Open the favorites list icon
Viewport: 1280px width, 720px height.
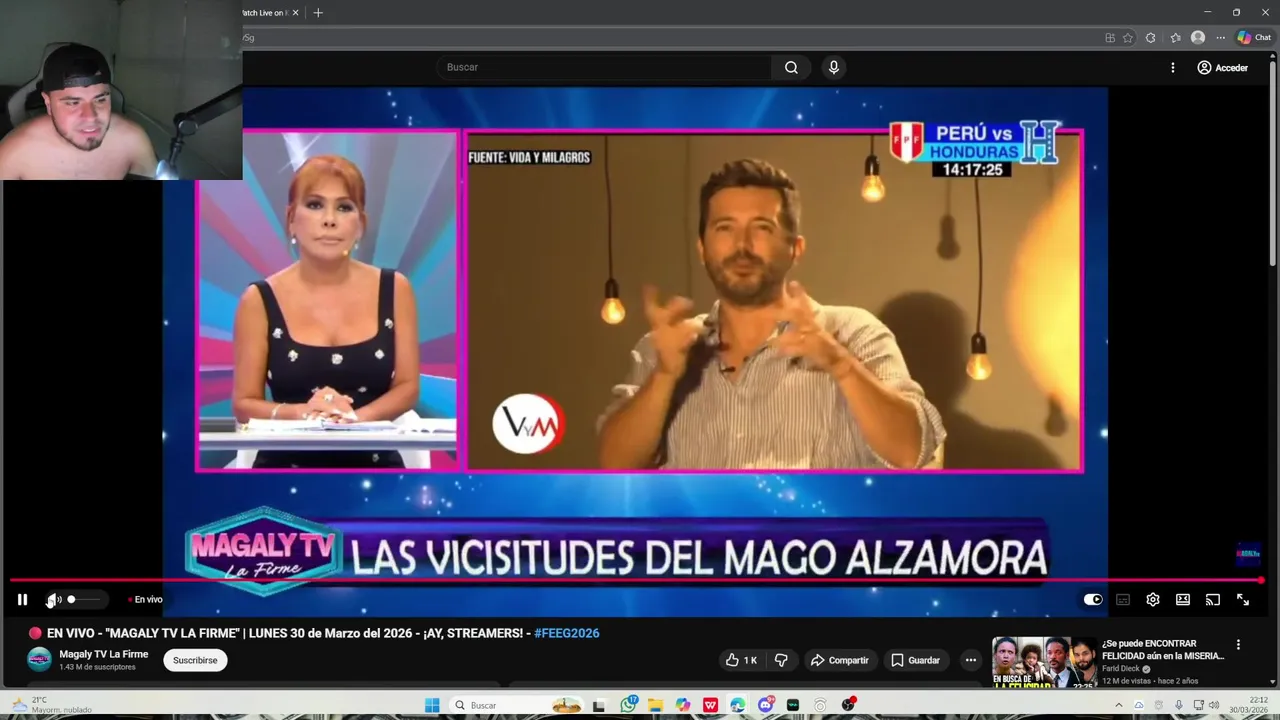1175,38
